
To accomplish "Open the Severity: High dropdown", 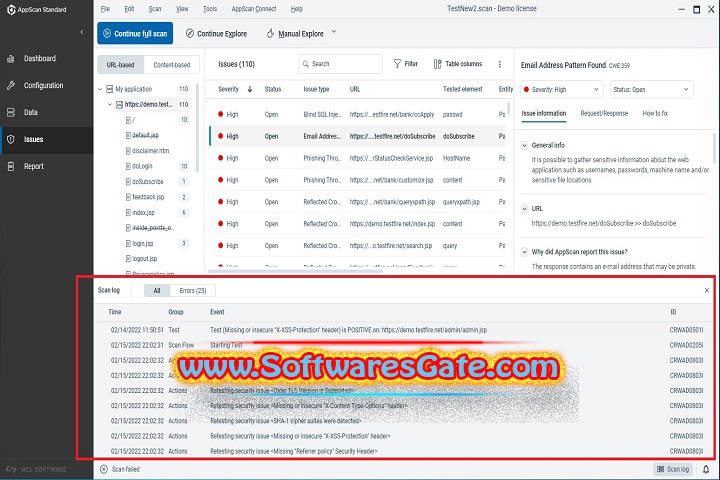I will tap(561, 90).
